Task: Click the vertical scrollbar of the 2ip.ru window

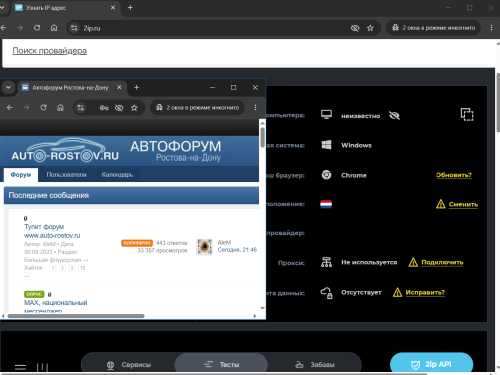Action: click(x=498, y=103)
